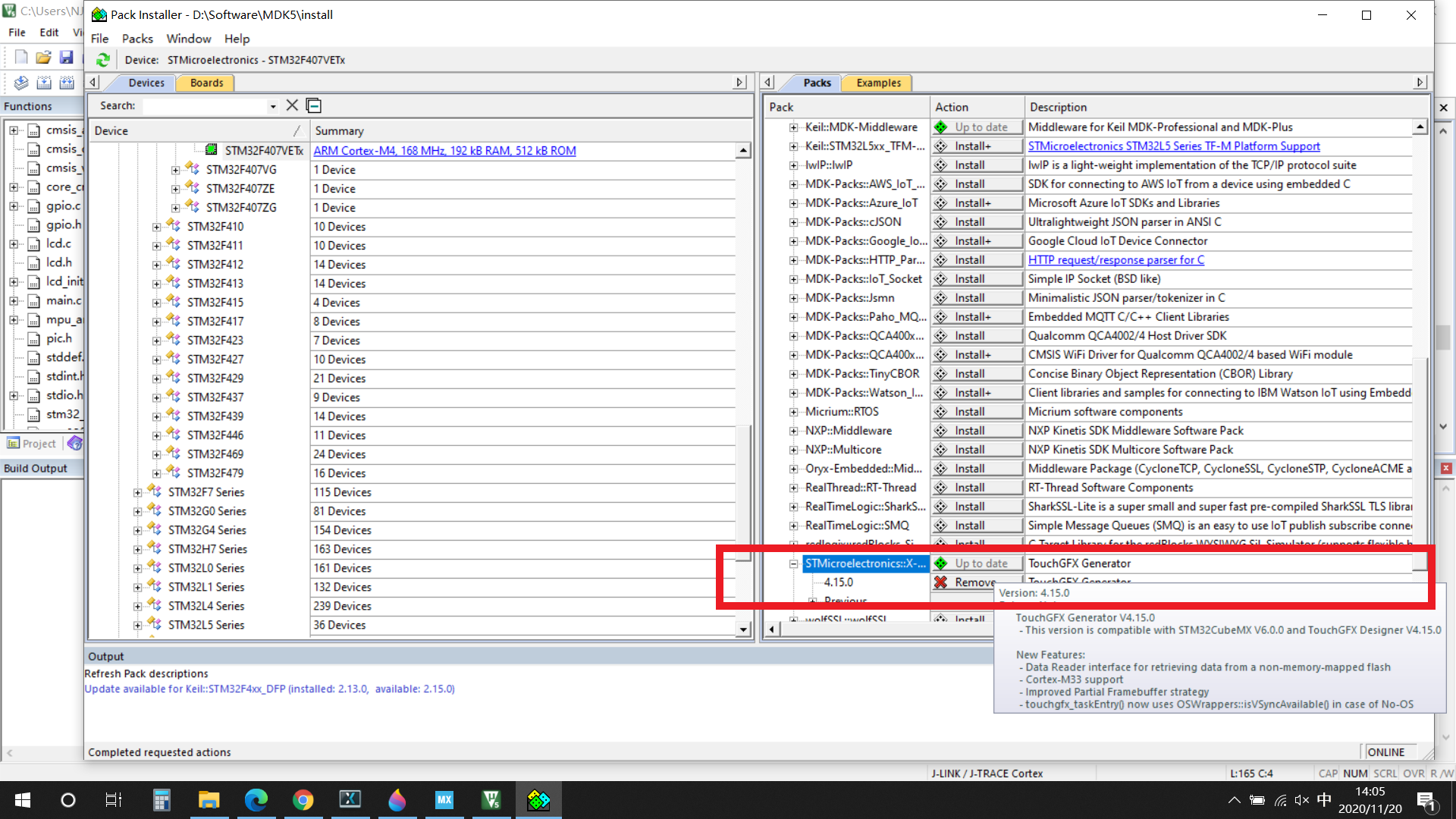Click inside the device Search input field
Image resolution: width=1456 pixels, height=819 pixels.
(x=205, y=106)
